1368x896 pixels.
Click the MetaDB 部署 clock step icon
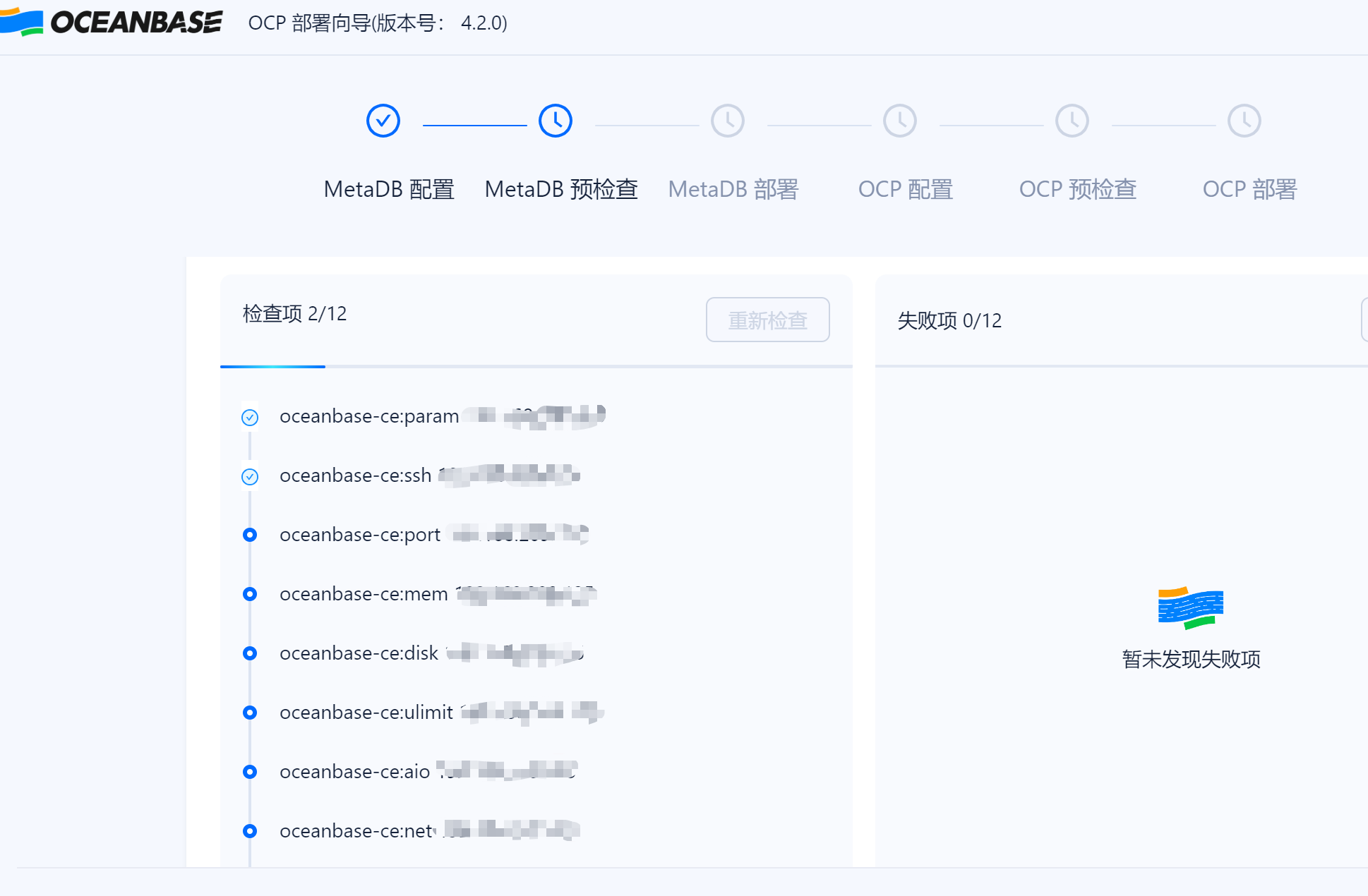[728, 121]
